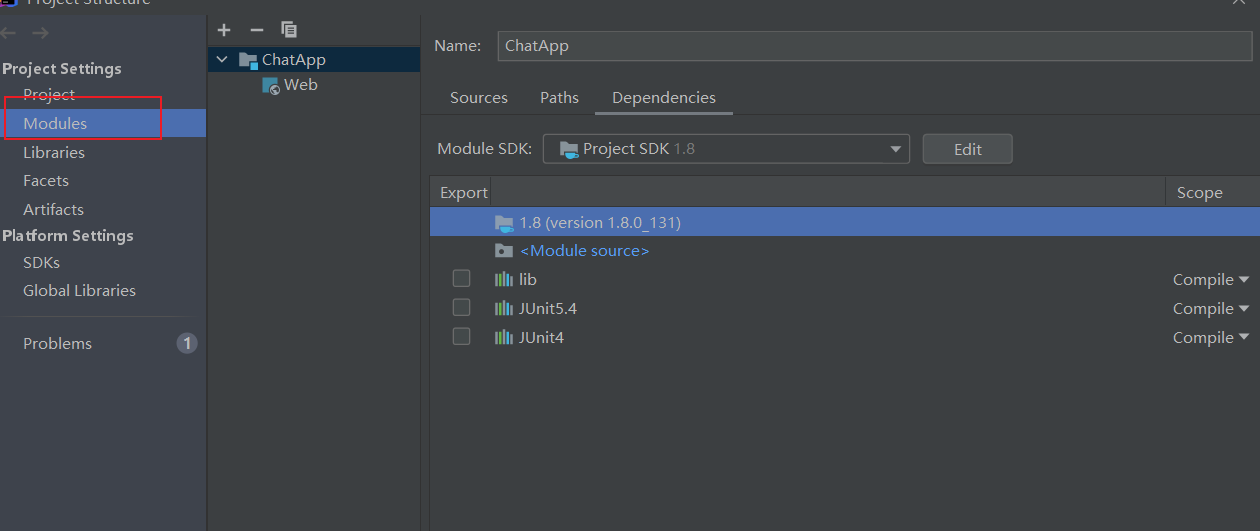Select the Web facet icon under ChatApp
The width and height of the screenshot is (1260, 531).
[x=271, y=86]
